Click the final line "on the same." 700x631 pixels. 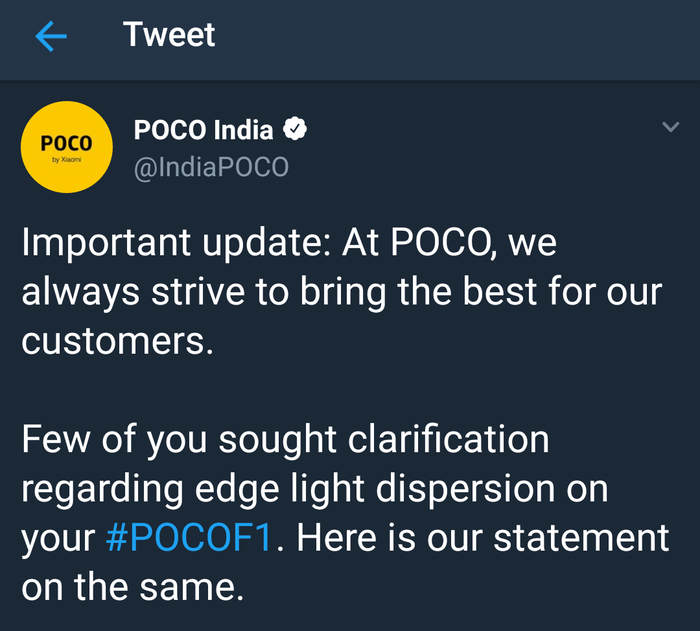coord(133,587)
